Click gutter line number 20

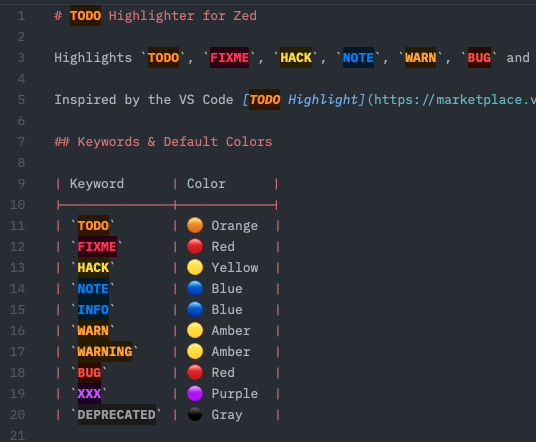coord(17,415)
